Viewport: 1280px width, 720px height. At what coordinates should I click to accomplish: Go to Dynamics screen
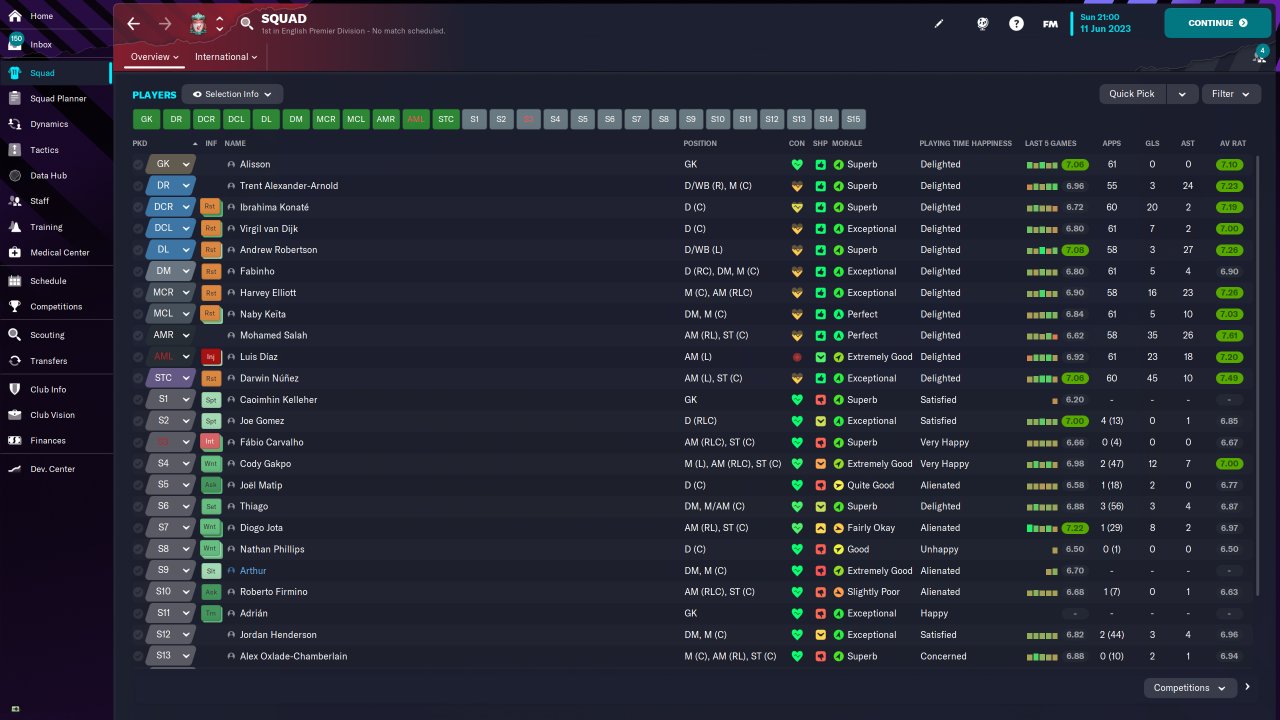click(x=56, y=124)
